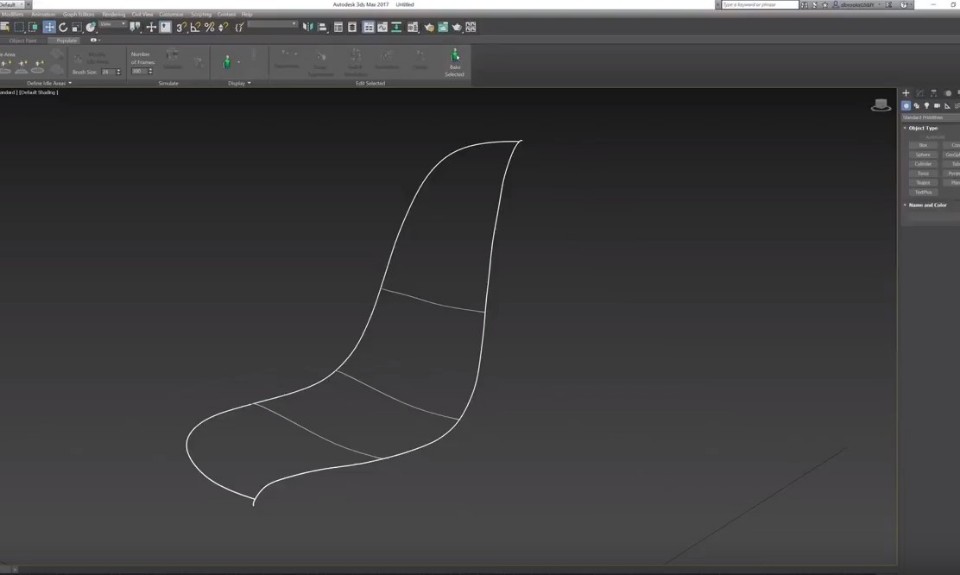Screen dimensions: 960x575
Task: Open the Hierarchy command panel tab
Action: [934, 93]
